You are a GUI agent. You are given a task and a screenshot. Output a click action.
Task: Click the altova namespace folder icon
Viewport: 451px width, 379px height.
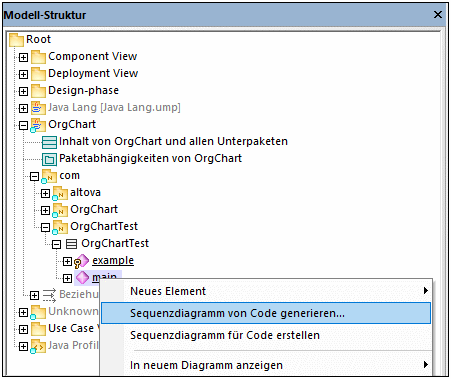[60, 193]
